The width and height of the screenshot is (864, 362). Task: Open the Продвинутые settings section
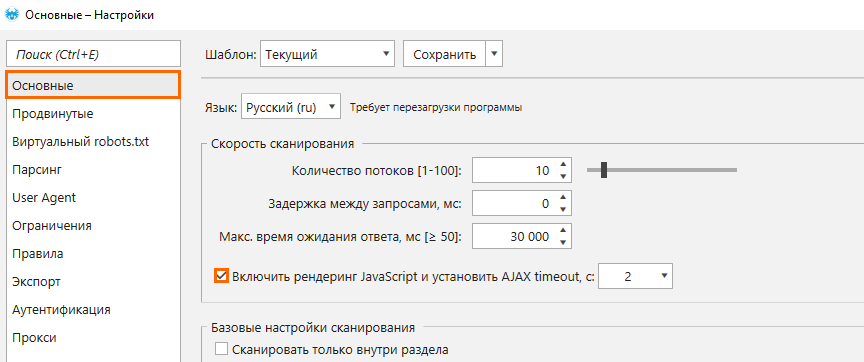tap(93, 114)
